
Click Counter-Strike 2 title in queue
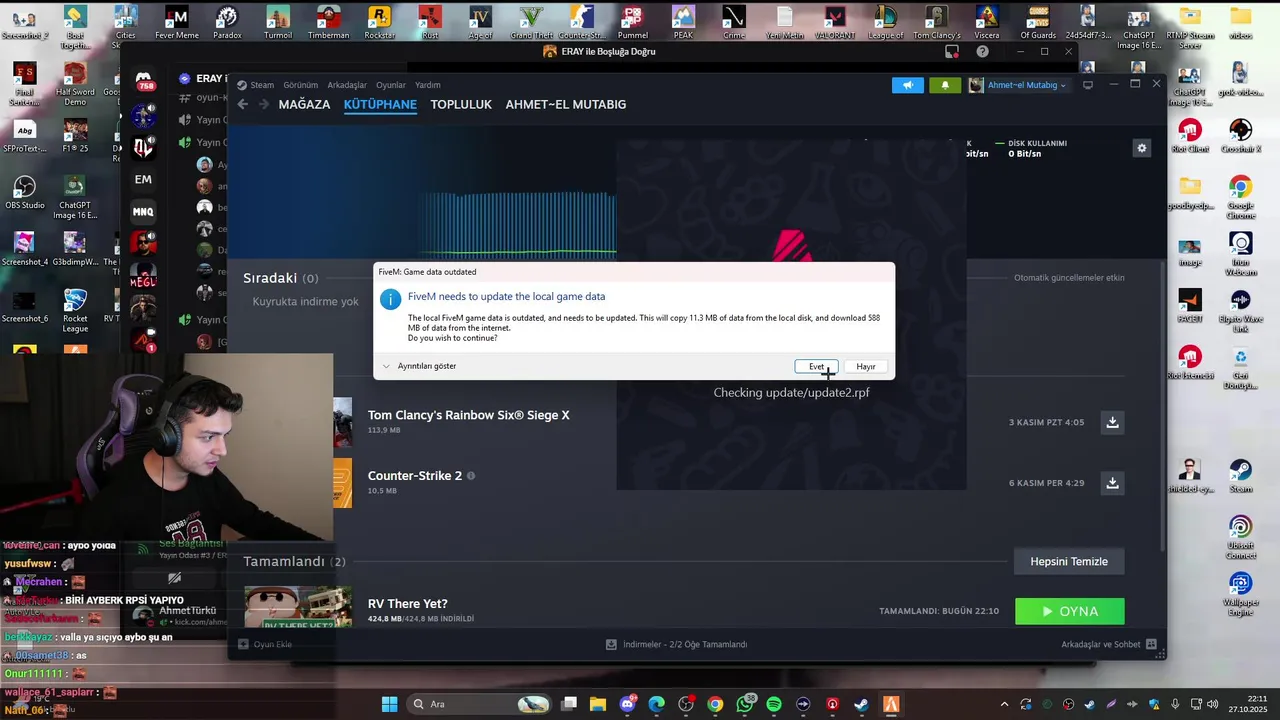[x=415, y=476]
